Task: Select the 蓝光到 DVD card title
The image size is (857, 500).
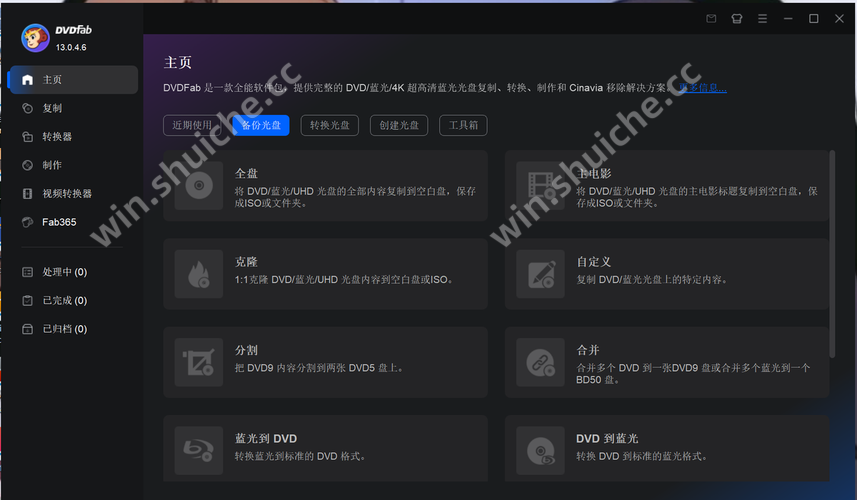Action: point(266,438)
